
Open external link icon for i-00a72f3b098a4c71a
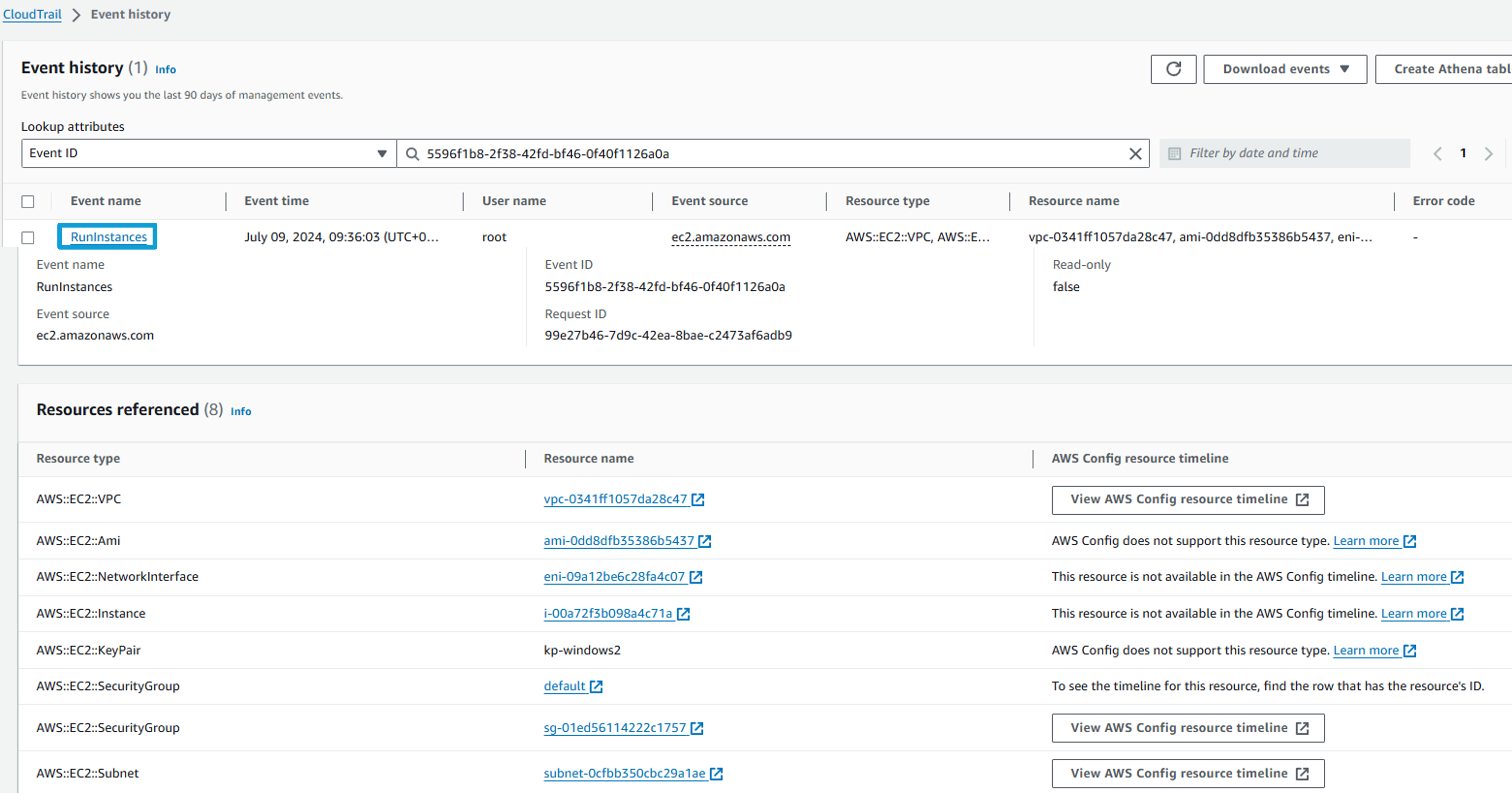[x=683, y=614]
